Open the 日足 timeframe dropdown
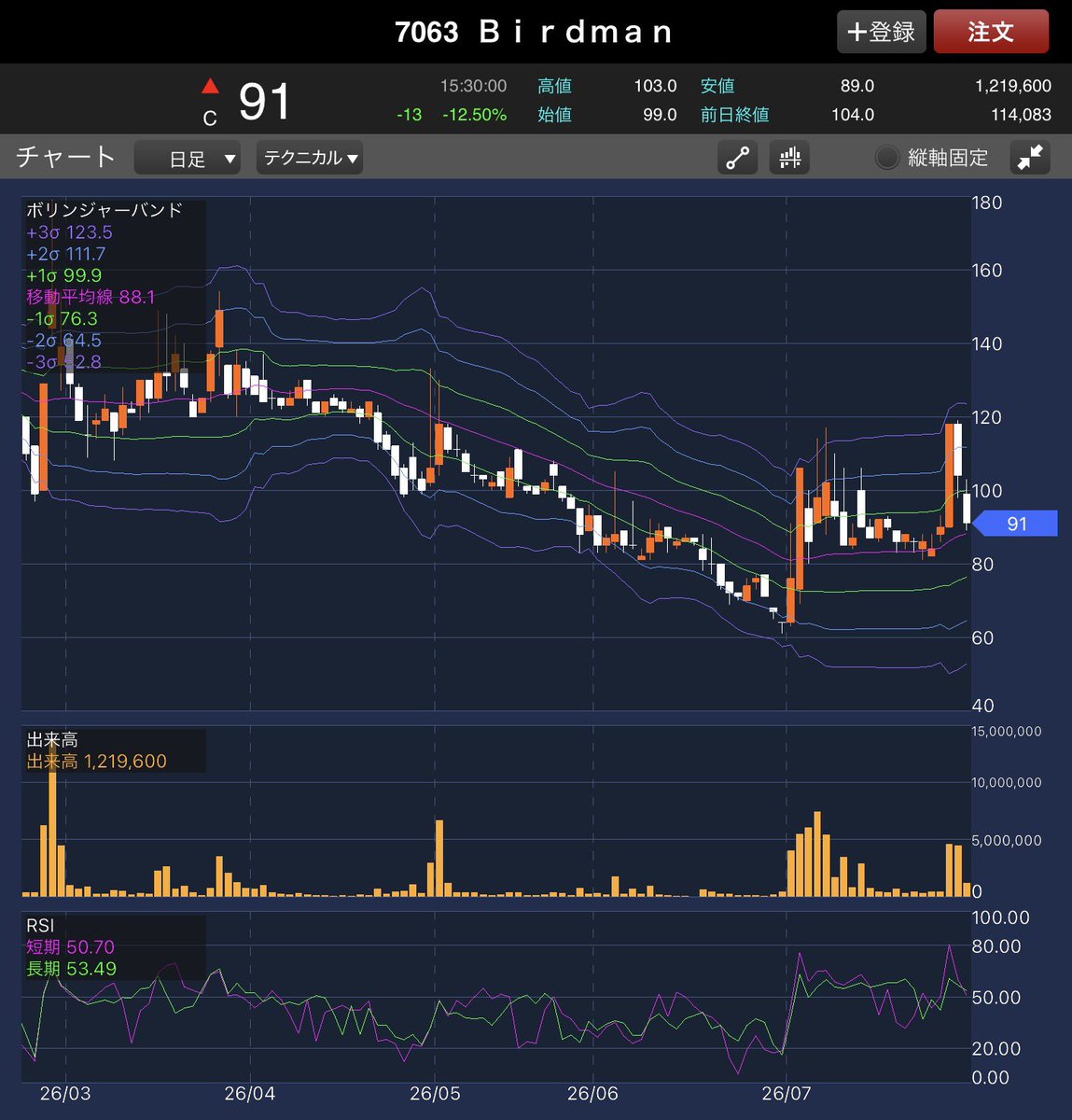Image resolution: width=1072 pixels, height=1120 pixels. [x=188, y=158]
